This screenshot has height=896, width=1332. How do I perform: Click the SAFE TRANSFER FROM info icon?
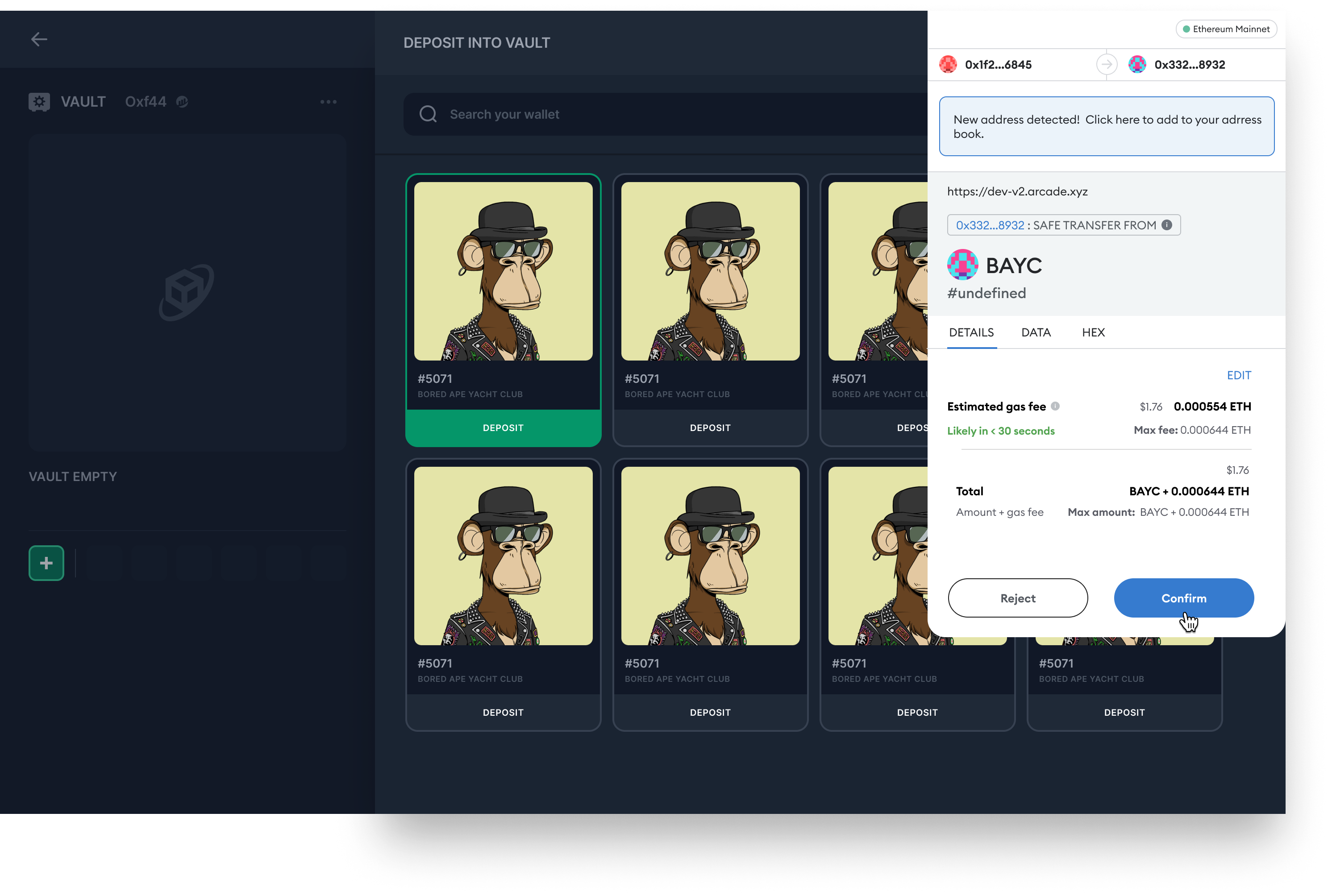pos(1167,225)
